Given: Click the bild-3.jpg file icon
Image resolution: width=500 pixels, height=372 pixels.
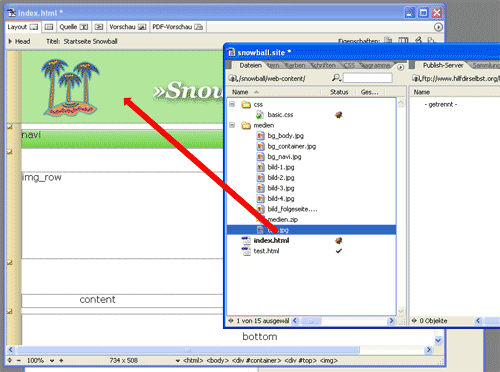Looking at the screenshot, I should pos(261,188).
